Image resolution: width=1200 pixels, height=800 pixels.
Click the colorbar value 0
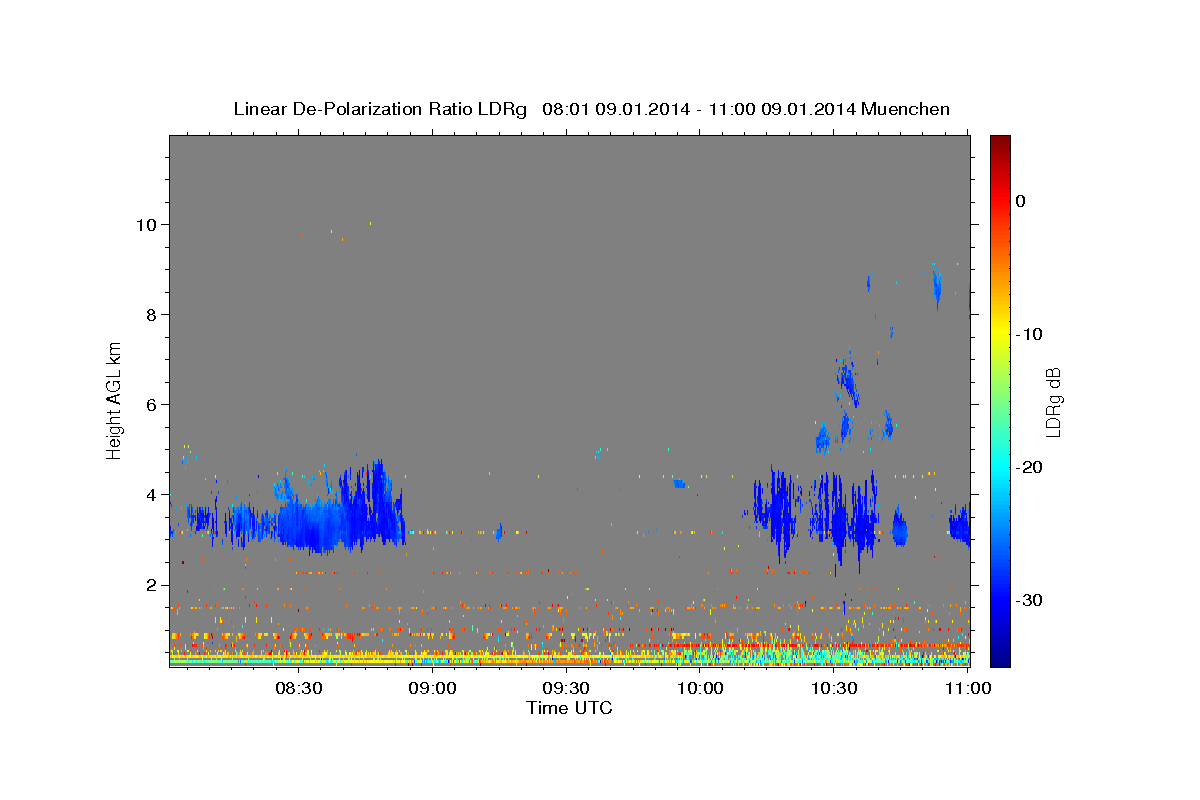[x=1020, y=201]
